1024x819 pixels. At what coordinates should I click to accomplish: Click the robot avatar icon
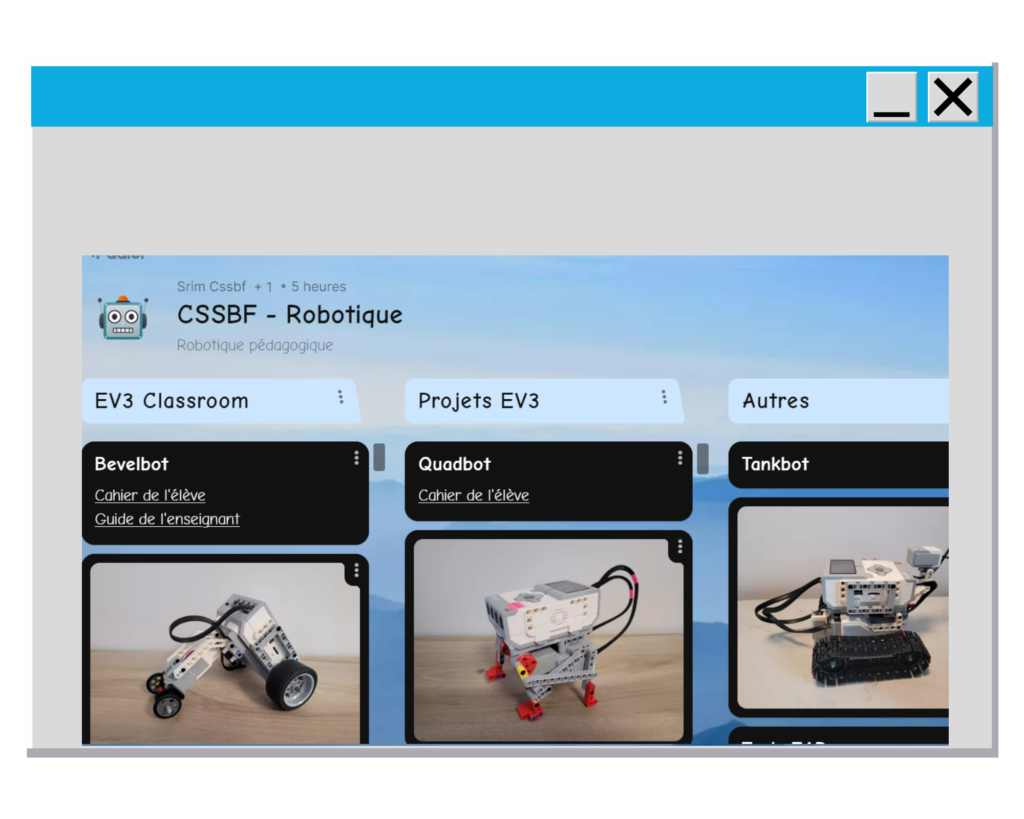click(x=123, y=318)
